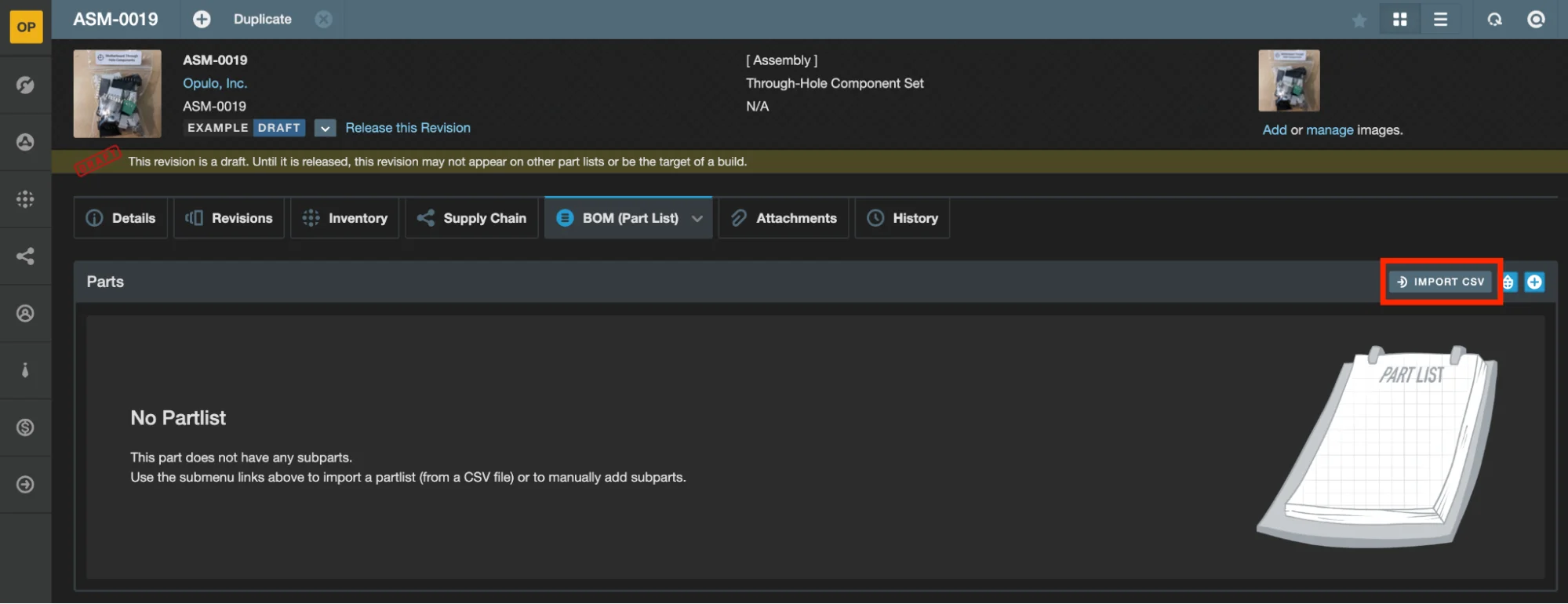Expand the BOM (Part List) tab chevron

click(x=697, y=219)
